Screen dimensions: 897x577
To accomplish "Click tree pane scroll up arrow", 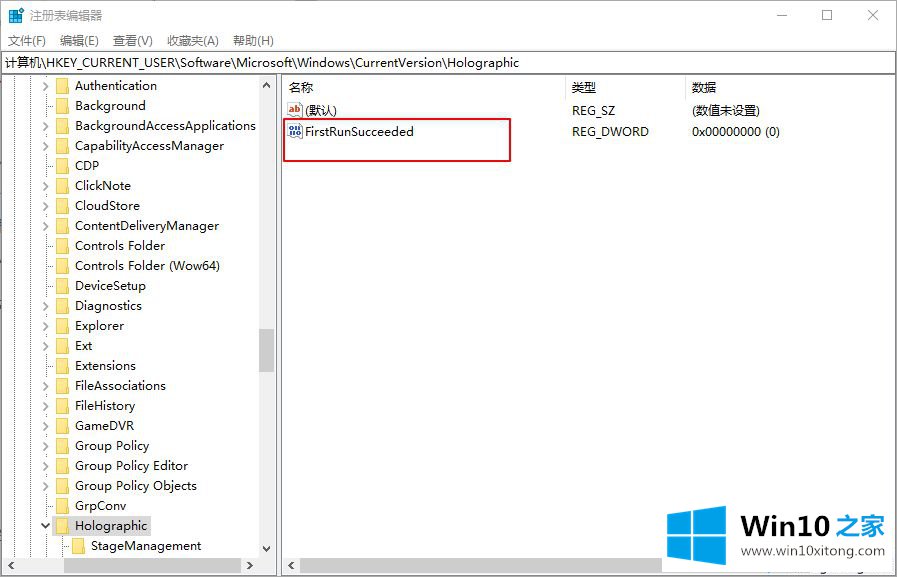I will tap(266, 85).
